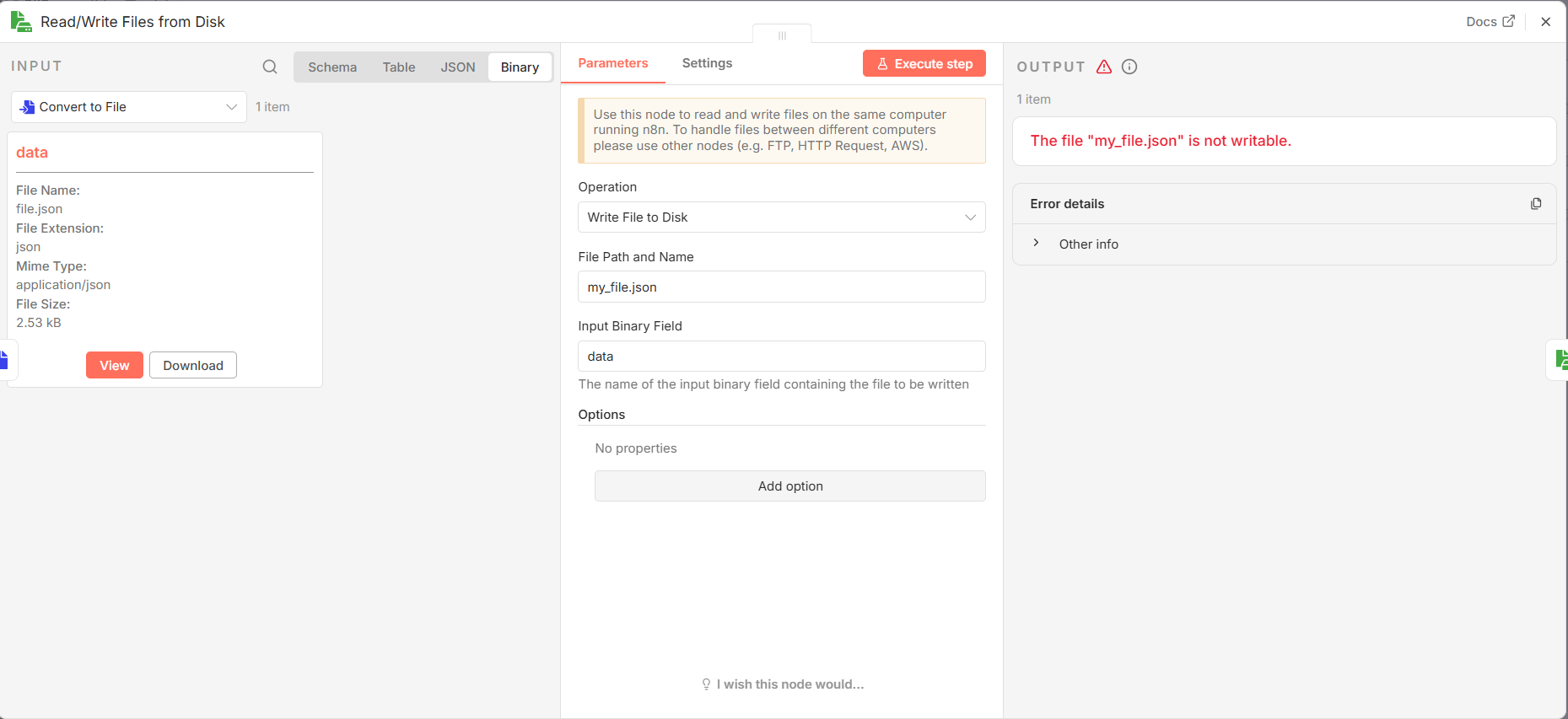The image size is (1568, 719).
Task: Click the search icon in Input panel
Action: 270,67
